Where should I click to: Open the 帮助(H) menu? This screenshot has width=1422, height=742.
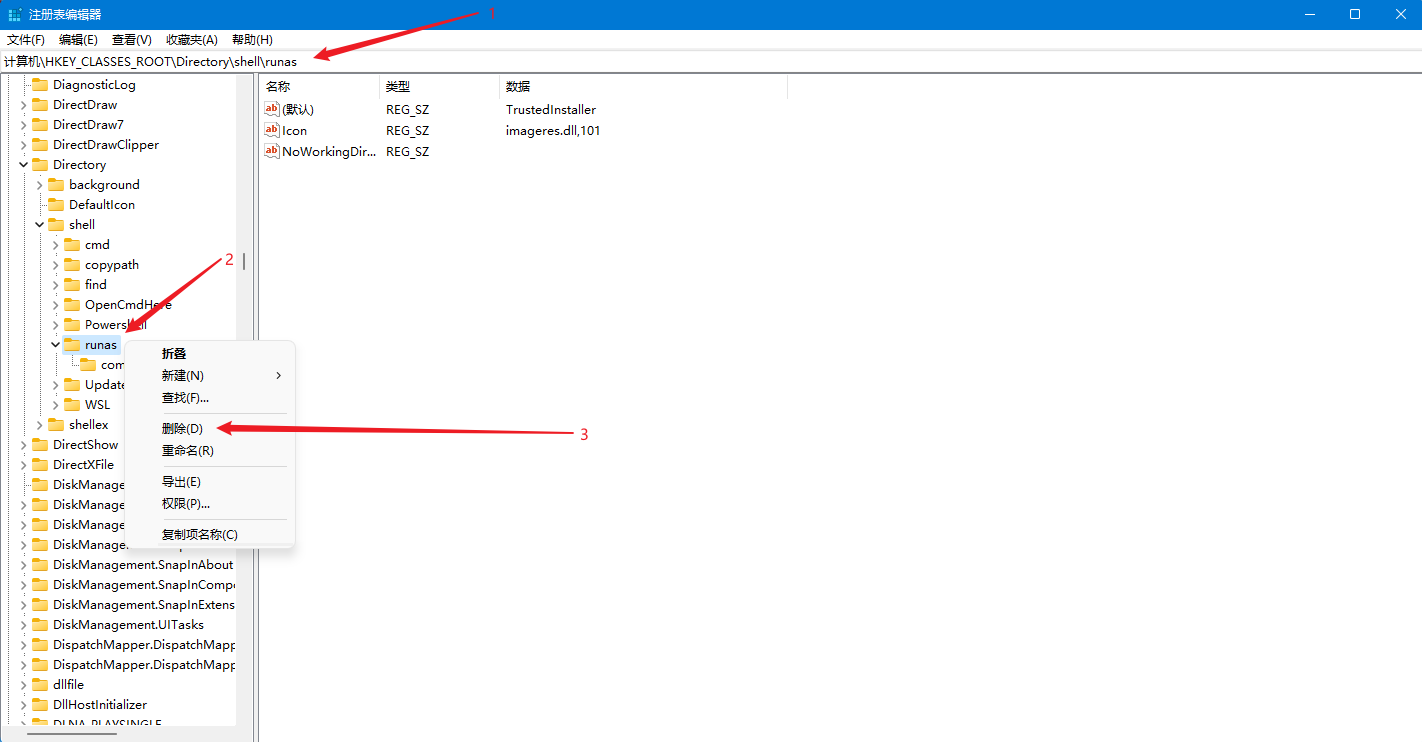[x=252, y=40]
